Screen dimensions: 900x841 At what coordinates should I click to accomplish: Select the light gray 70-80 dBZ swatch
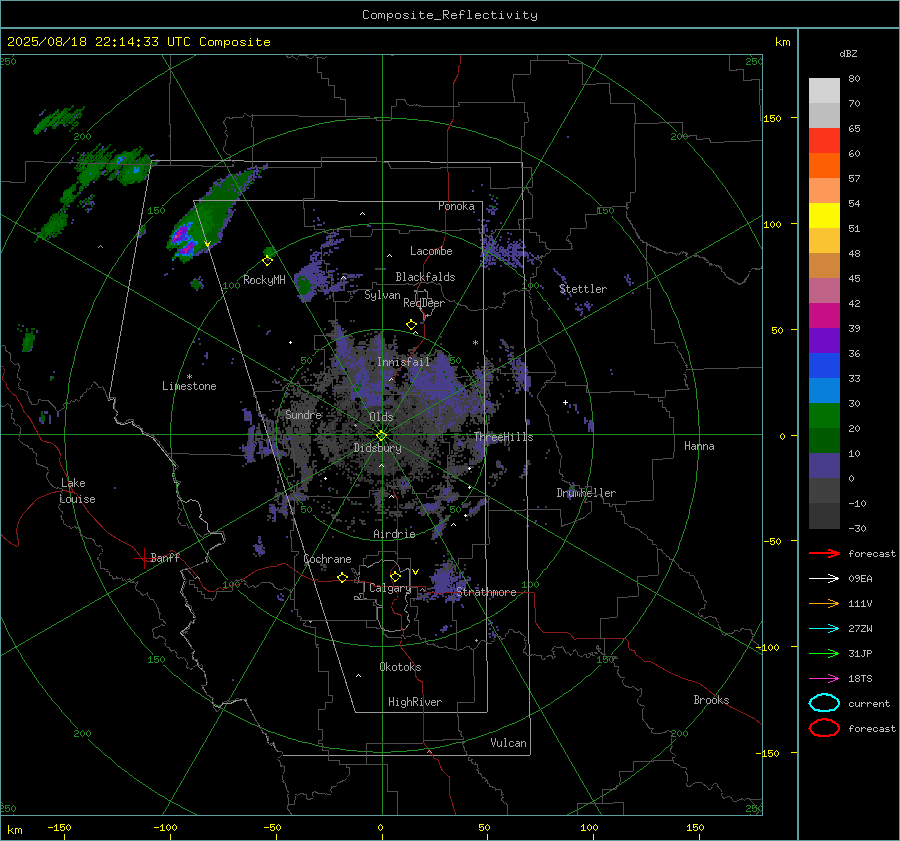pos(824,91)
